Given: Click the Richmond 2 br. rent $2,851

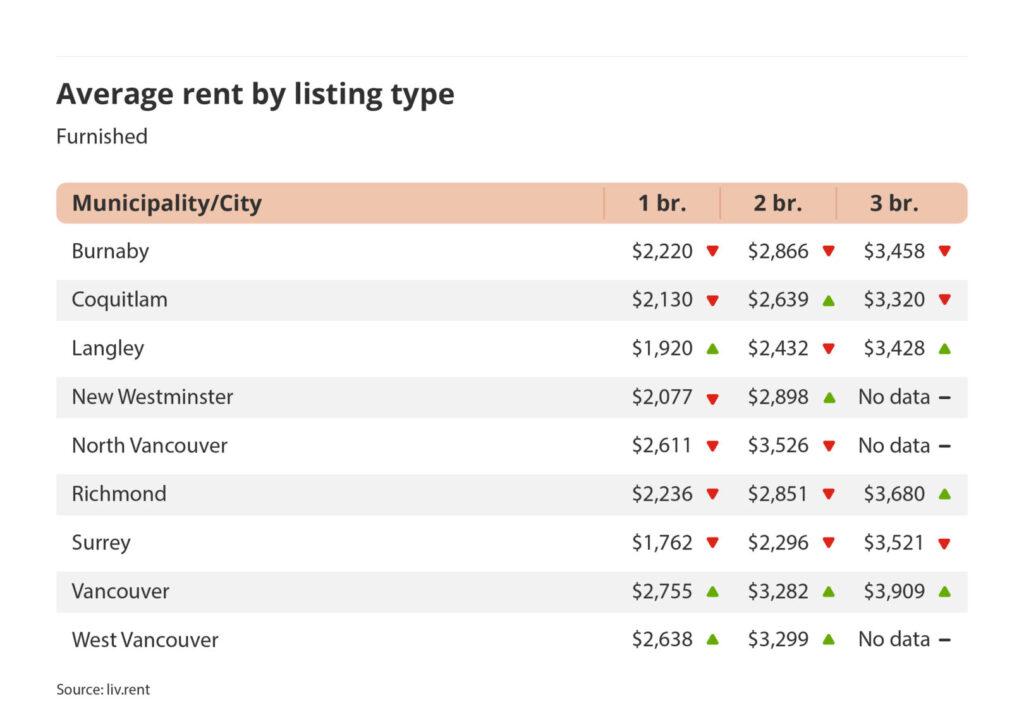Looking at the screenshot, I should point(777,494).
